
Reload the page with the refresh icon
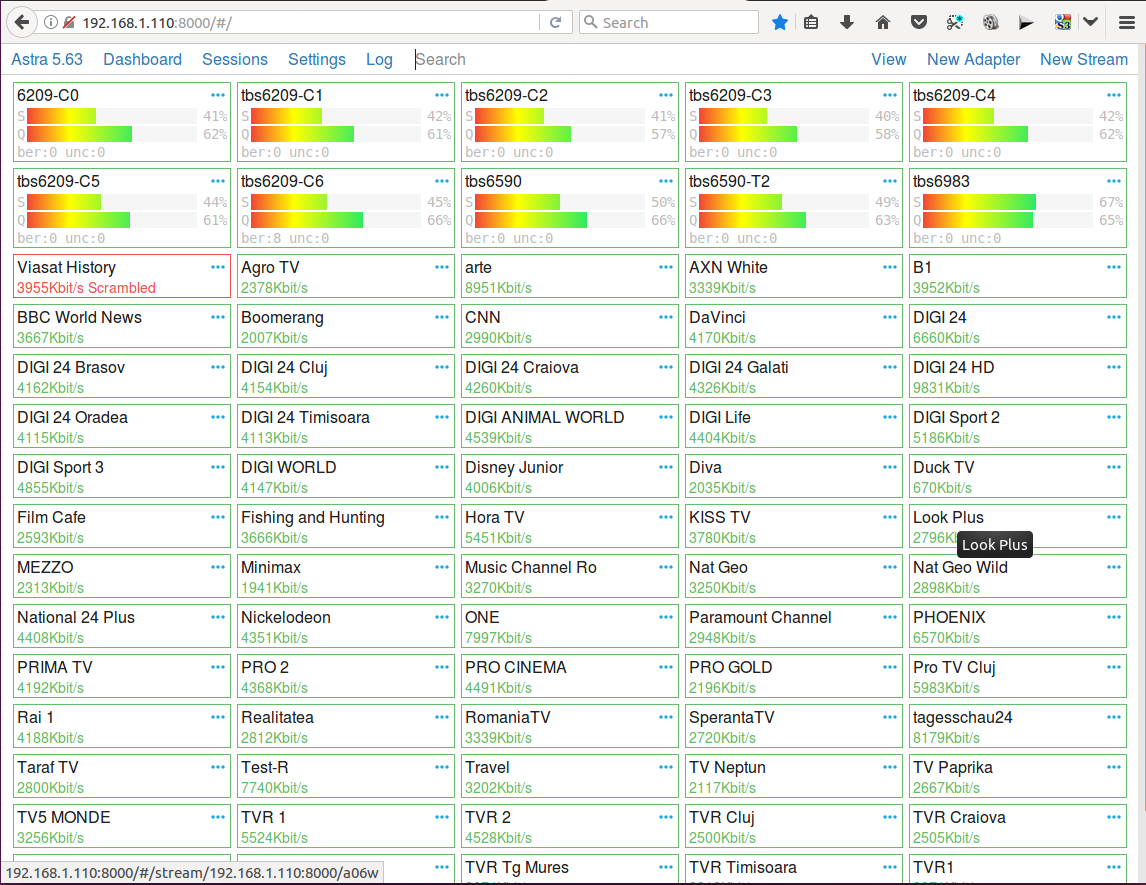(555, 22)
